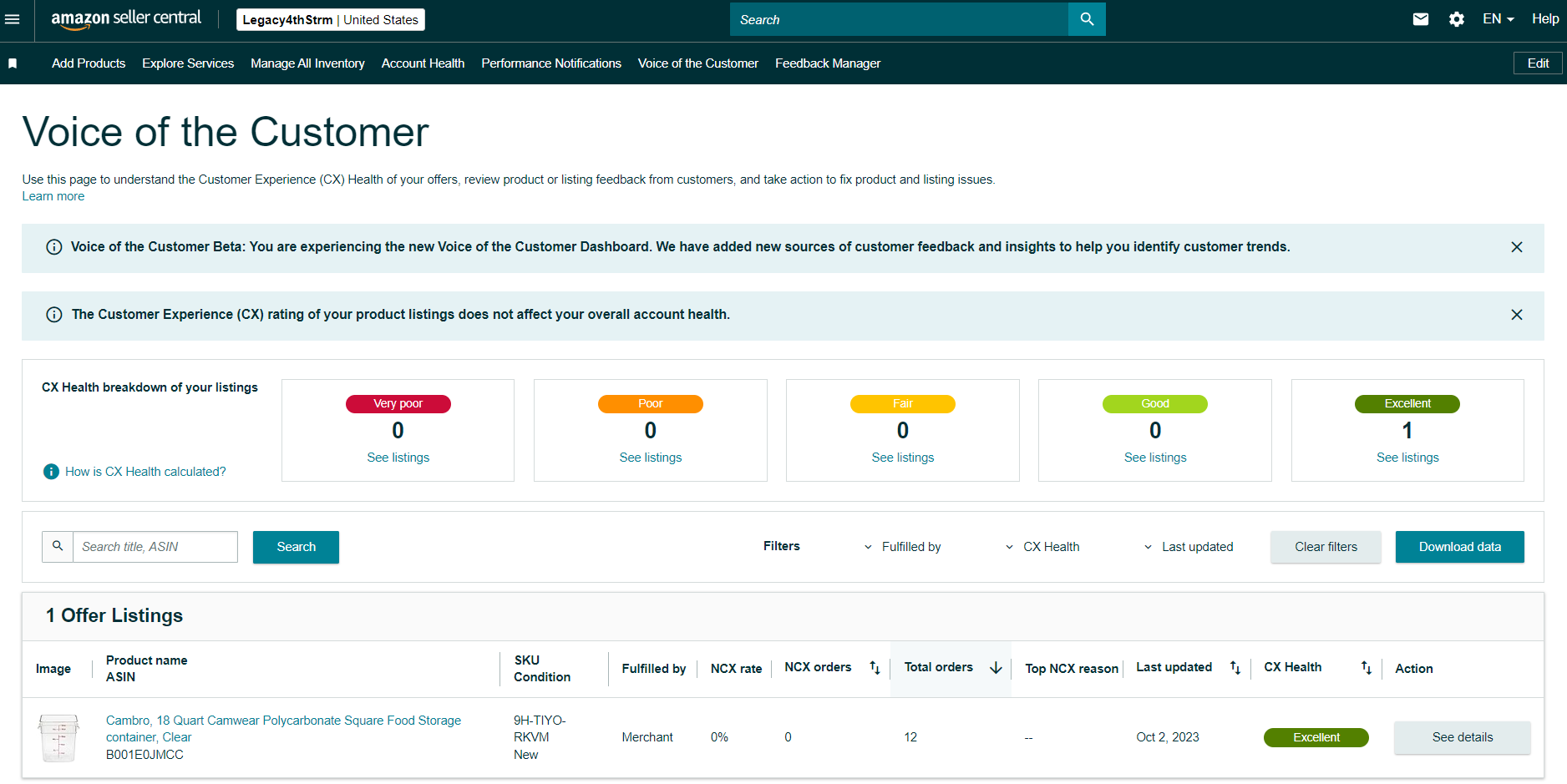
Task: Click the info icon in CX rating banner
Action: [54, 315]
